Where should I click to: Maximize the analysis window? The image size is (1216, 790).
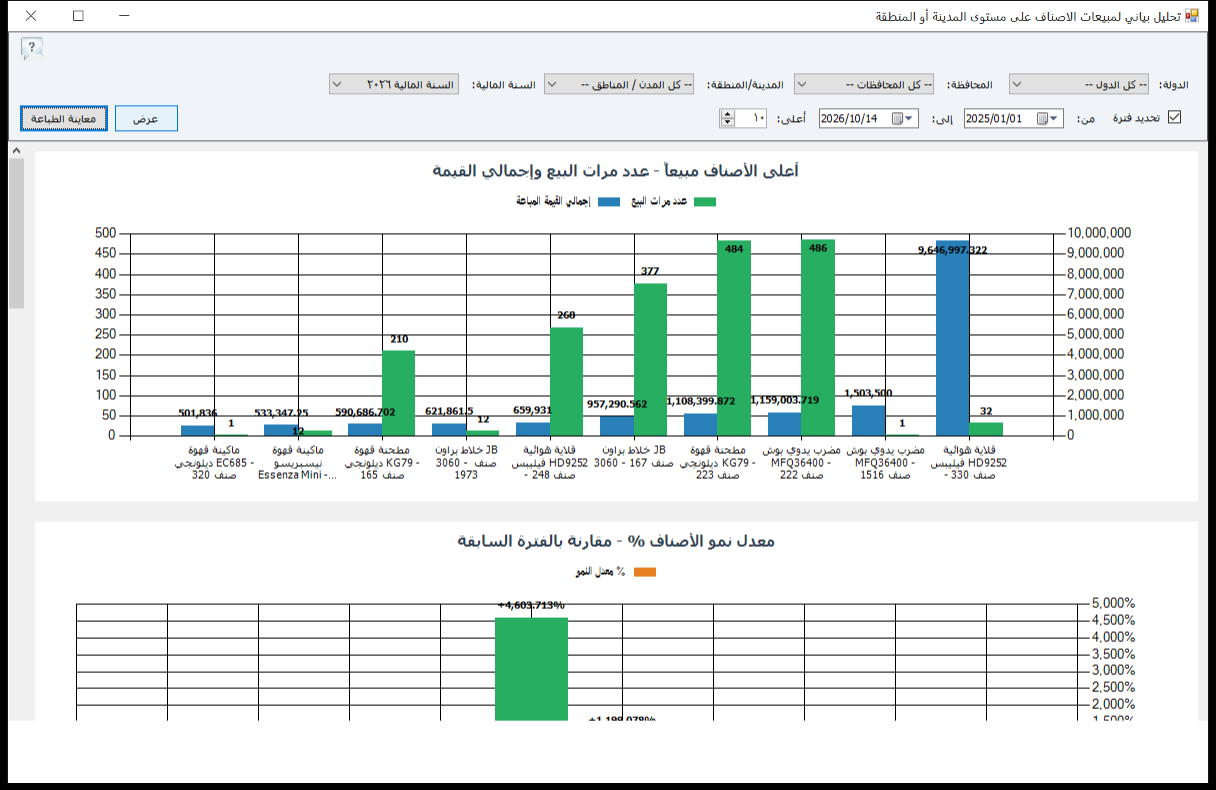[x=78, y=16]
